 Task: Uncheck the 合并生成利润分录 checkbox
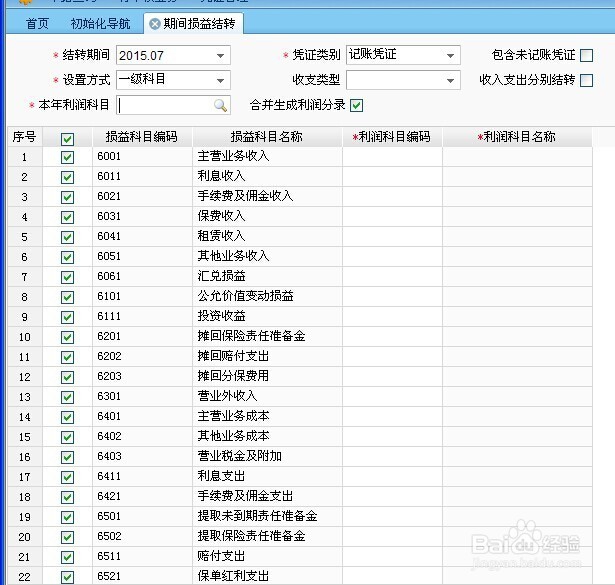pos(357,105)
